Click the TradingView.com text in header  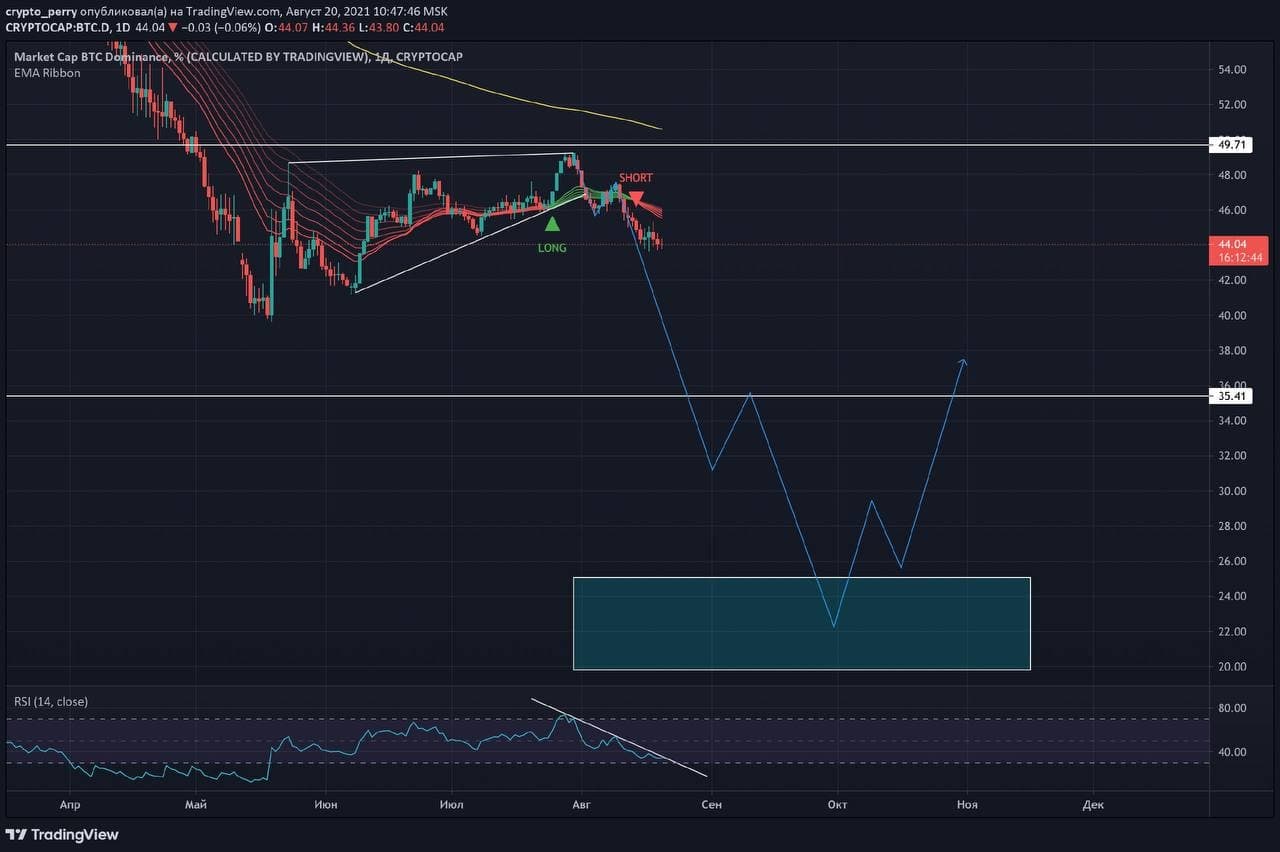[x=232, y=11]
